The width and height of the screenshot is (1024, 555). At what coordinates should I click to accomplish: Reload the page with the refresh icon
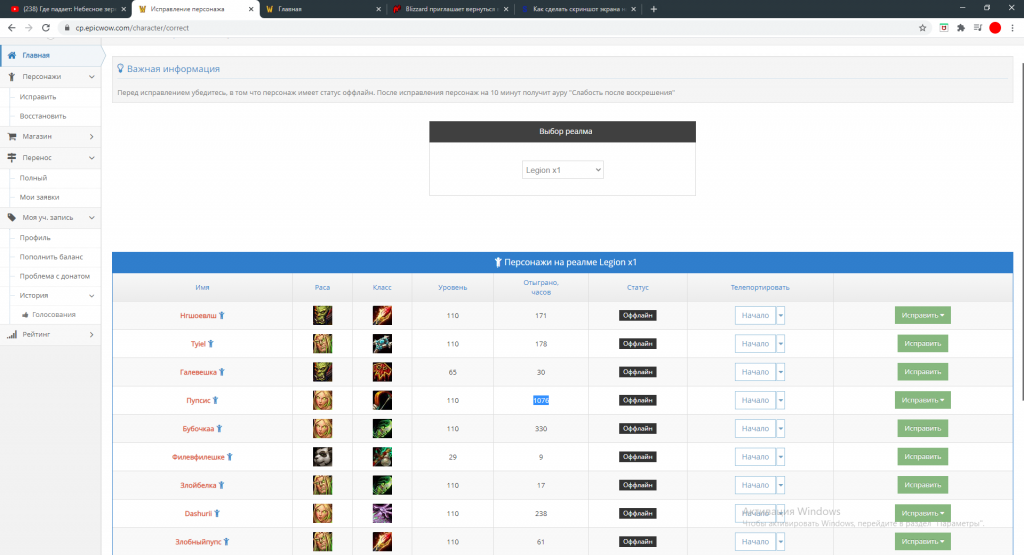click(x=46, y=28)
